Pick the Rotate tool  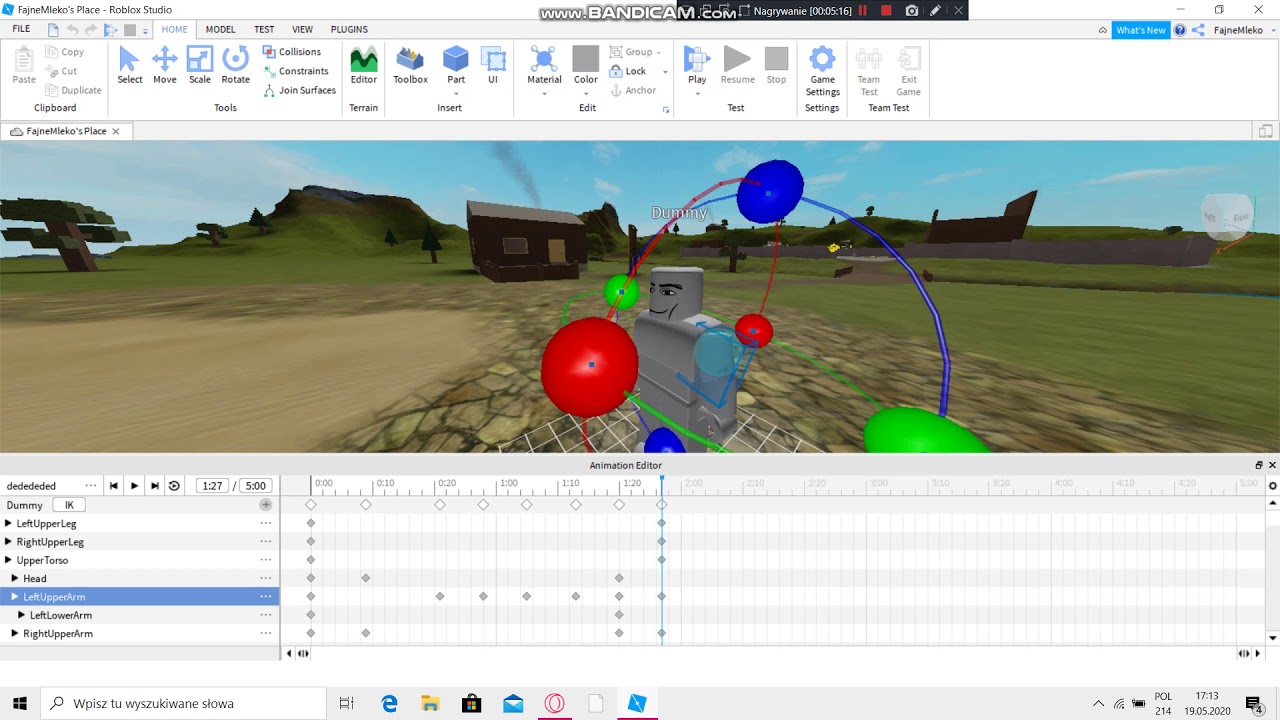point(236,65)
